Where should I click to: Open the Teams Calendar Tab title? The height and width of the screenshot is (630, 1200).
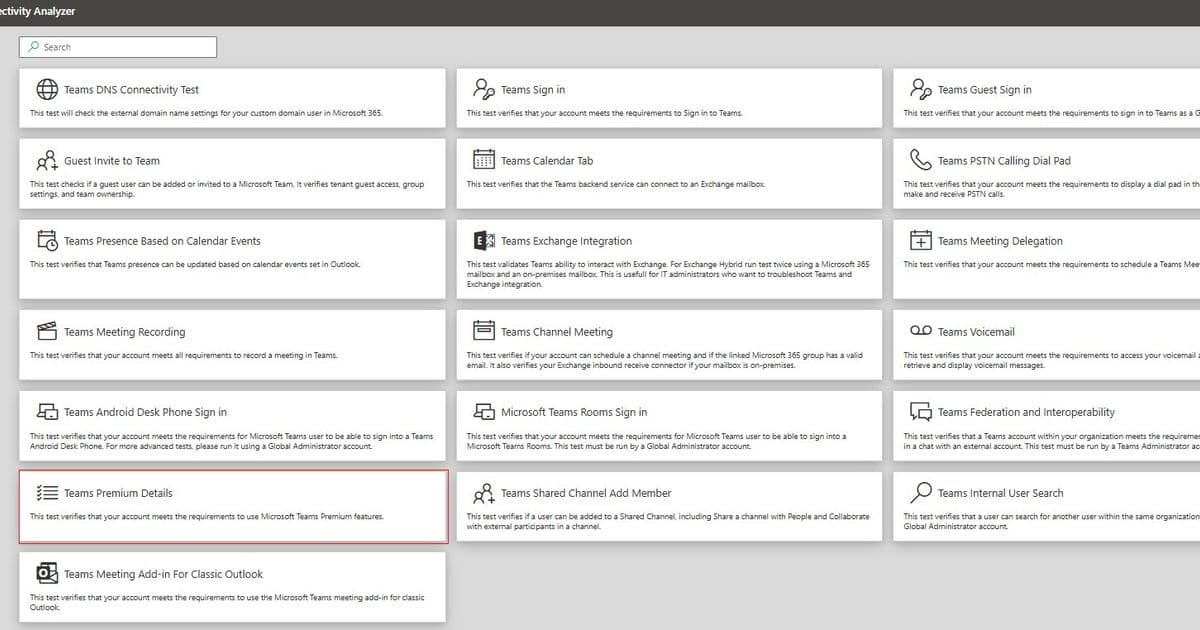click(547, 161)
